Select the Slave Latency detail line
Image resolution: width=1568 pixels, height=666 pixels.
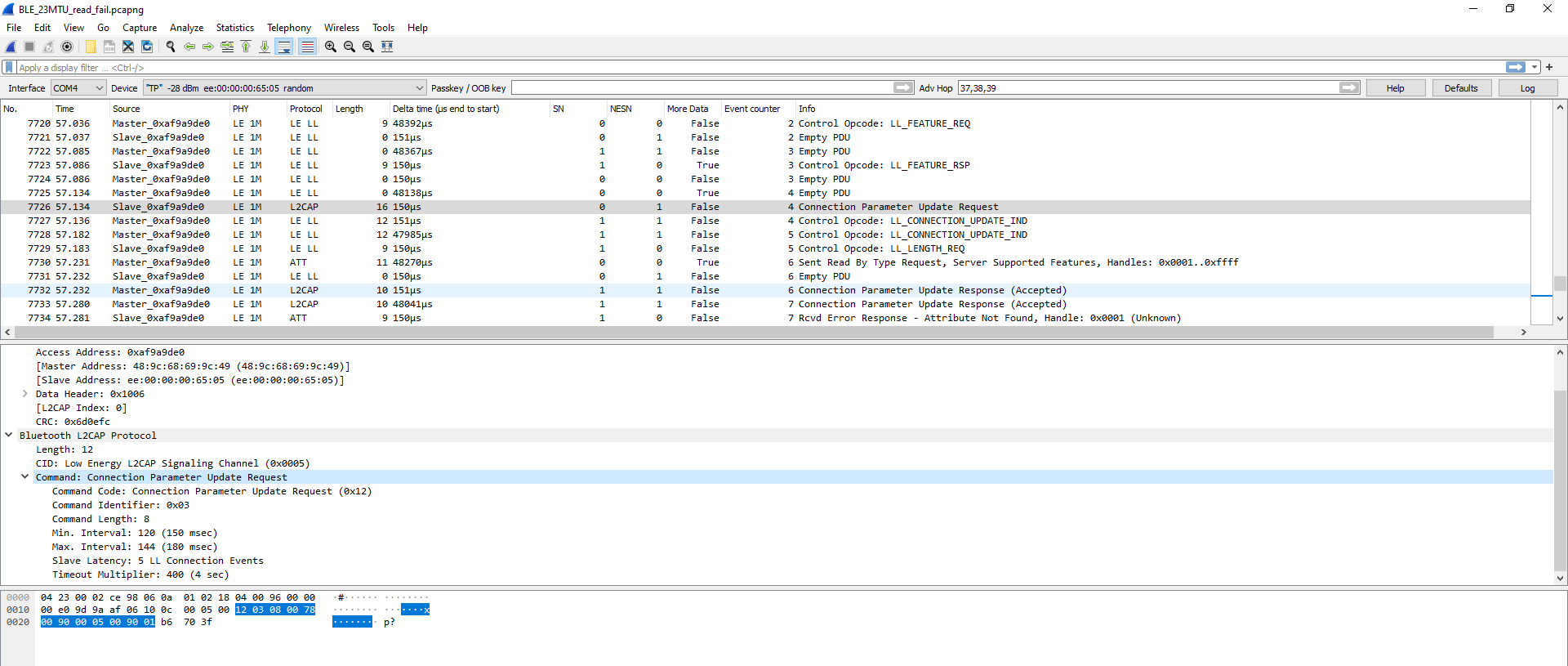pos(158,561)
